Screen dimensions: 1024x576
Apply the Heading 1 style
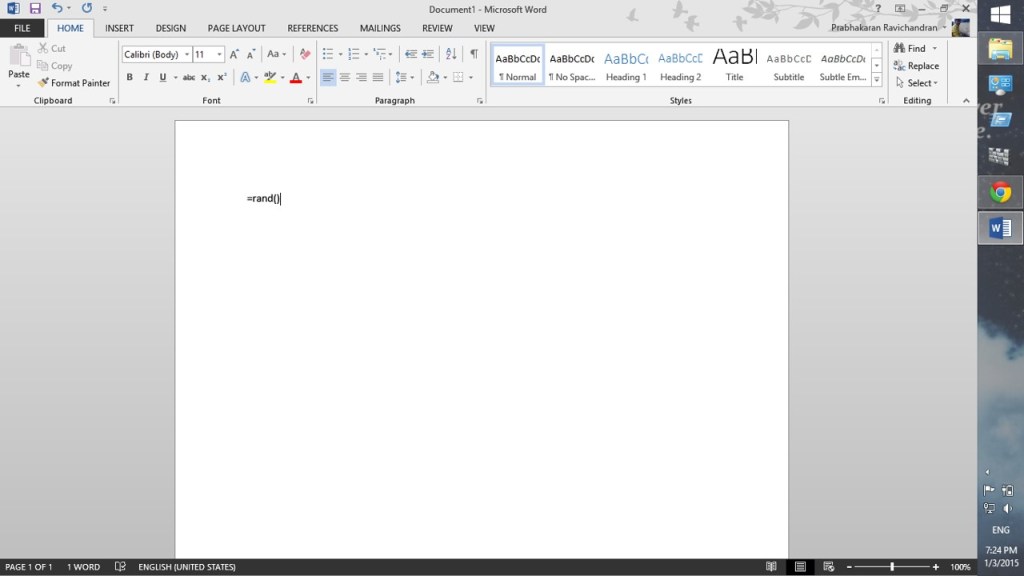(626, 66)
